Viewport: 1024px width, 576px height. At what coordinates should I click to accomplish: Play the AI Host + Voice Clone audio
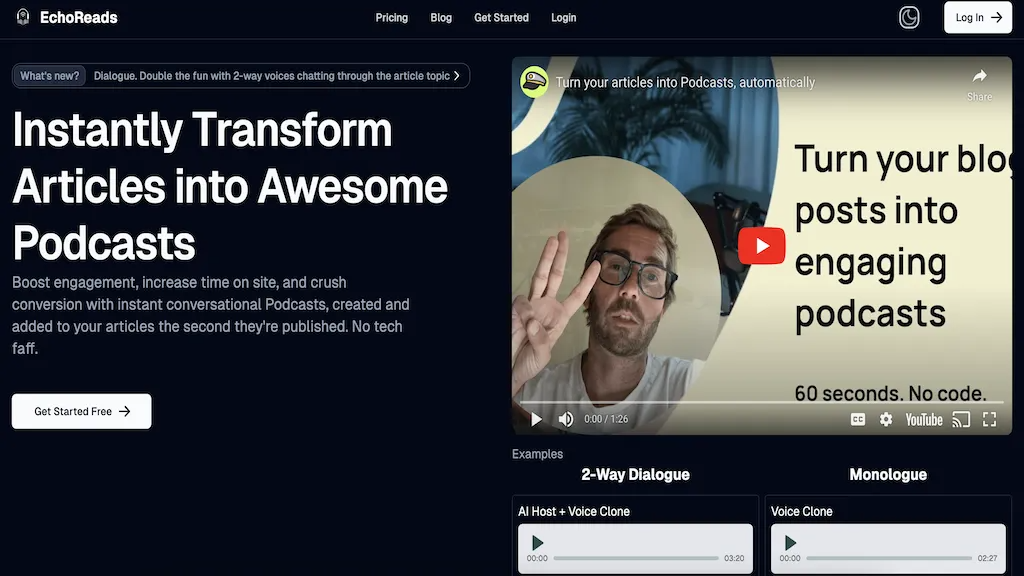pos(537,543)
